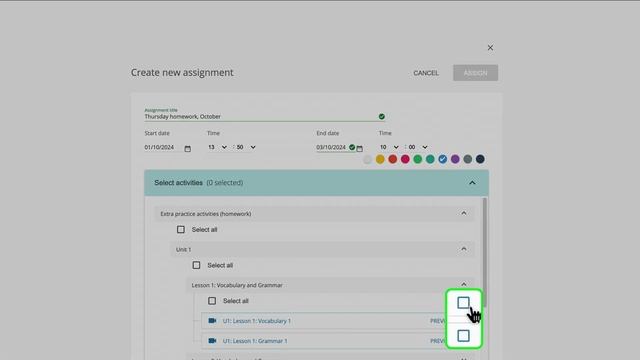Open U1: Lesson 1: Vocabulary 1 link
640x360 pixels.
click(x=257, y=321)
